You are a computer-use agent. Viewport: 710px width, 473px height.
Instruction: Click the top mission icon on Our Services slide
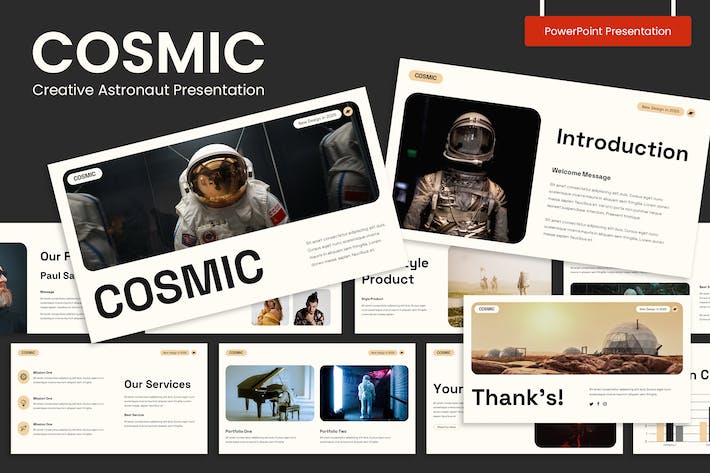24,377
